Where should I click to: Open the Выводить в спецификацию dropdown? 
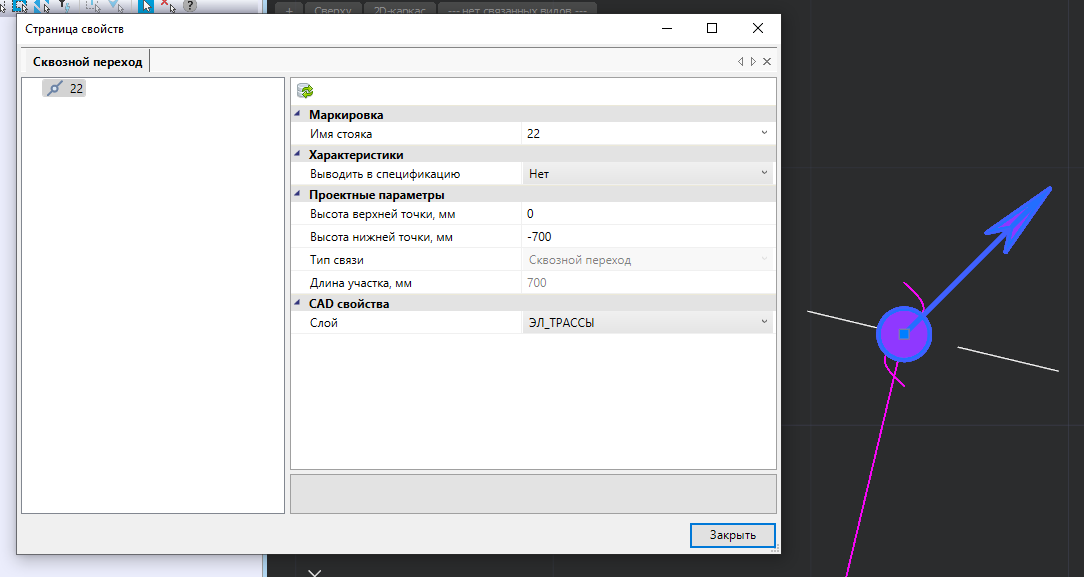(x=764, y=173)
